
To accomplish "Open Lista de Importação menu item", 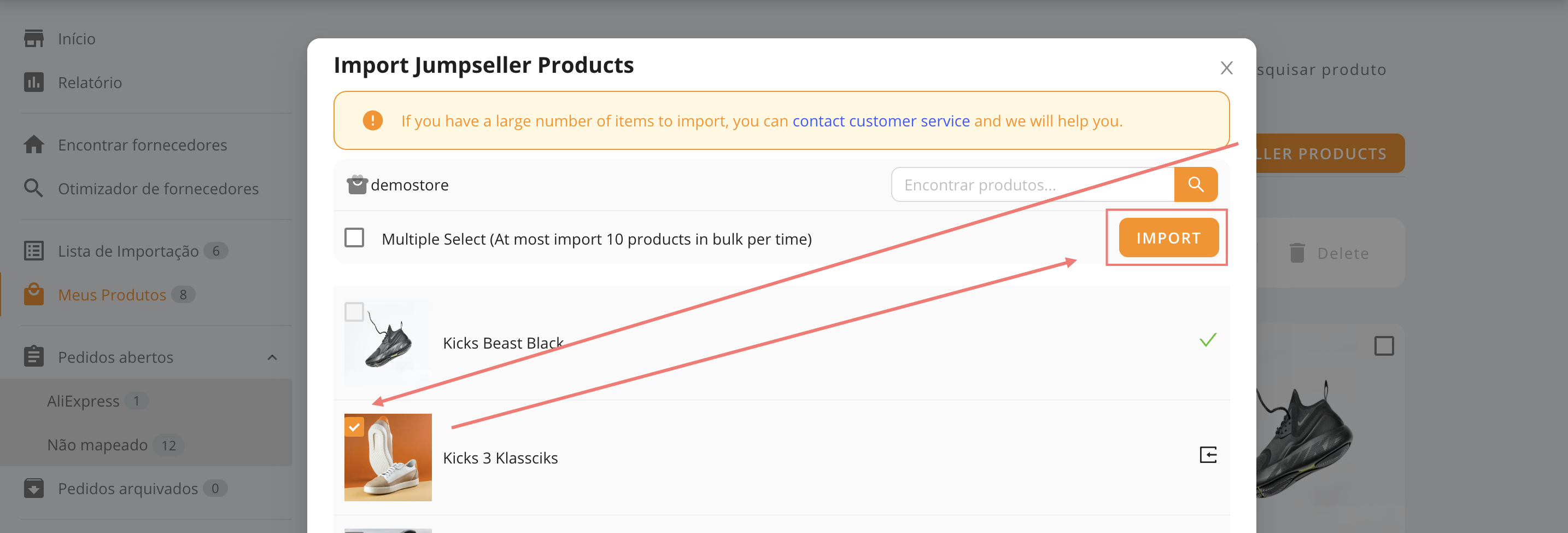I will [128, 251].
